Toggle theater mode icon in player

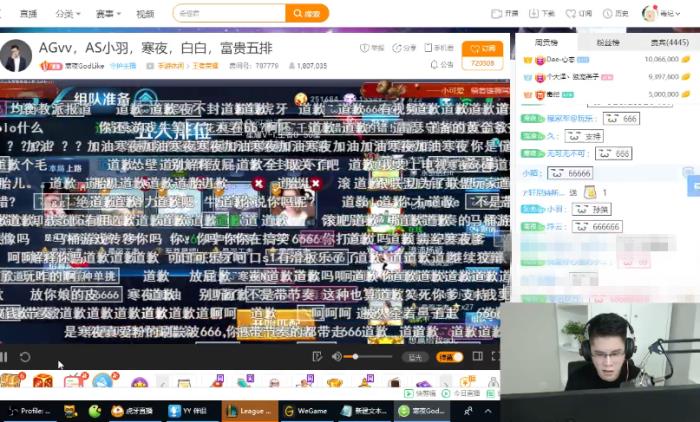tap(476, 356)
